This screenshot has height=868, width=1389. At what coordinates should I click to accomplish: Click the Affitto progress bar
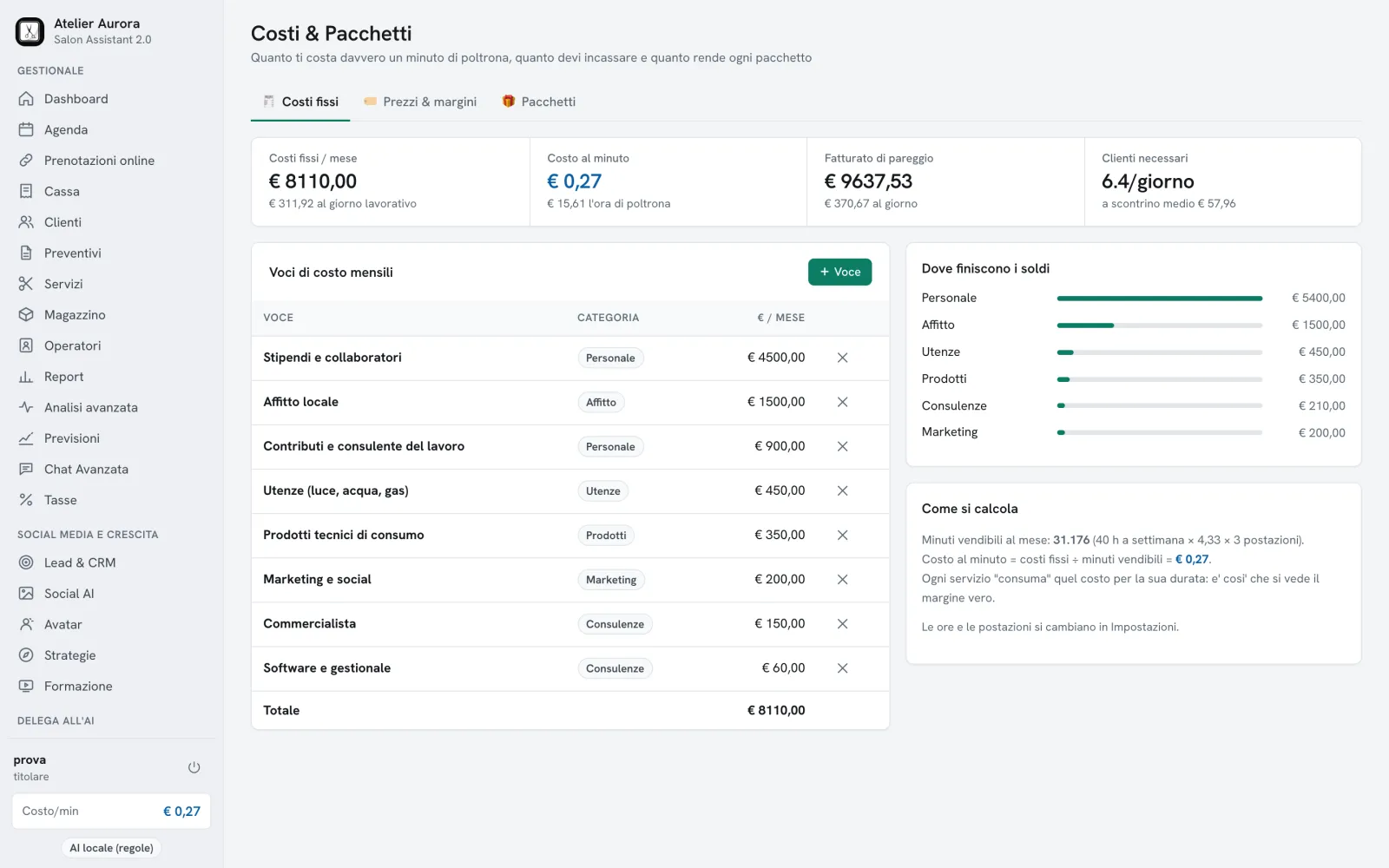1159,325
